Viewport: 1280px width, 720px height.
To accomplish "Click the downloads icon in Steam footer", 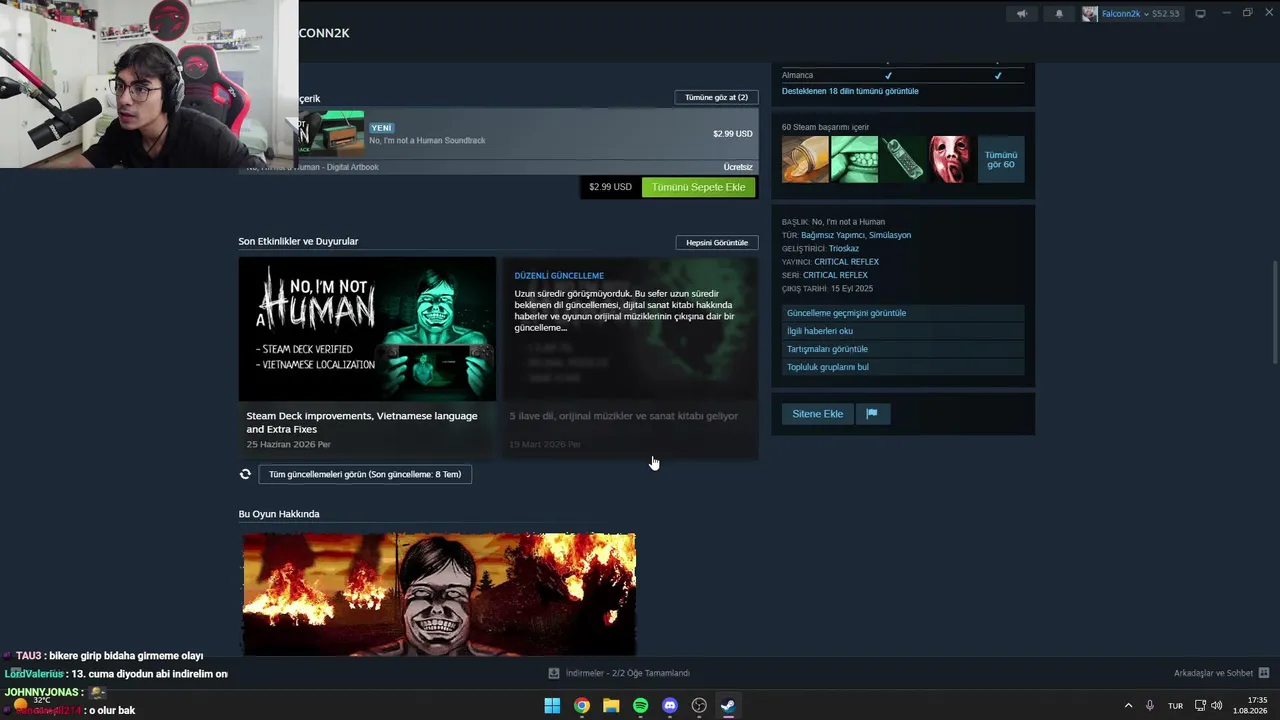I will point(554,673).
